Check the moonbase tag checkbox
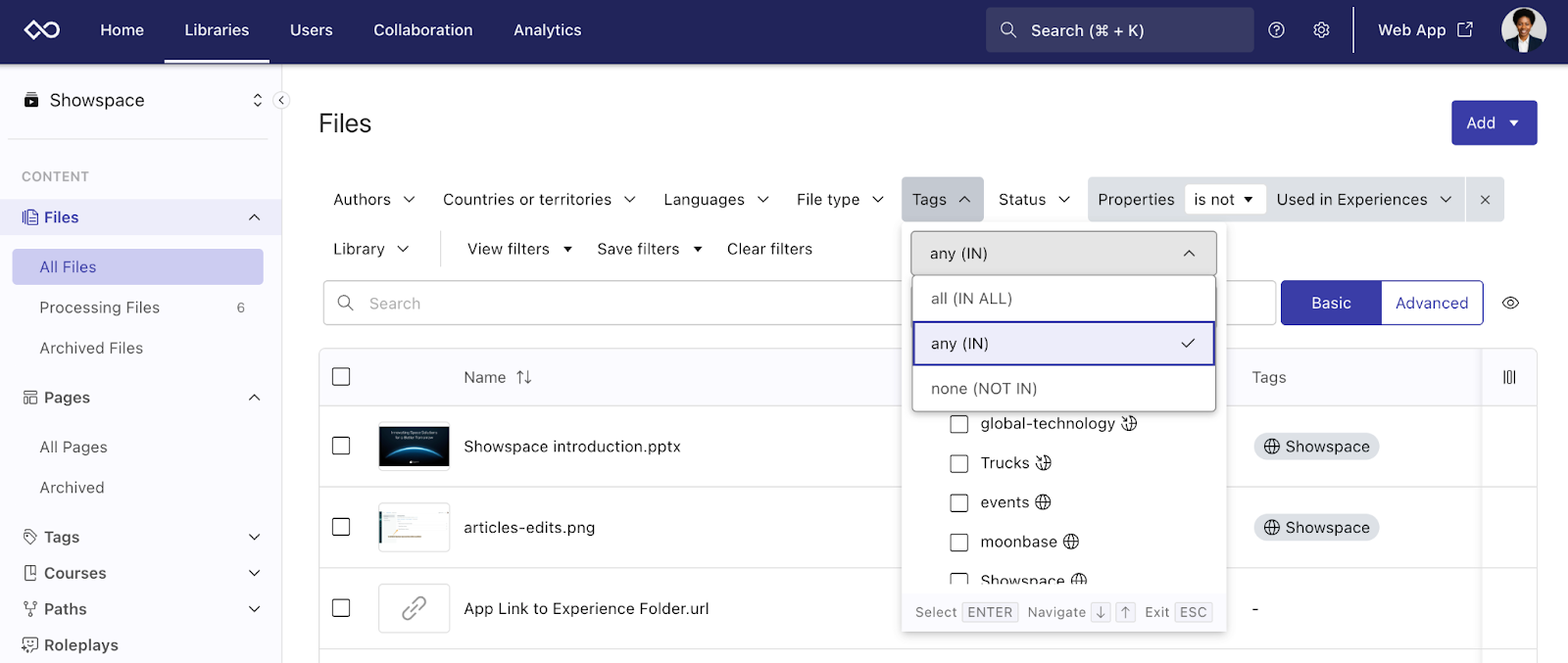1568x663 pixels. [959, 543]
